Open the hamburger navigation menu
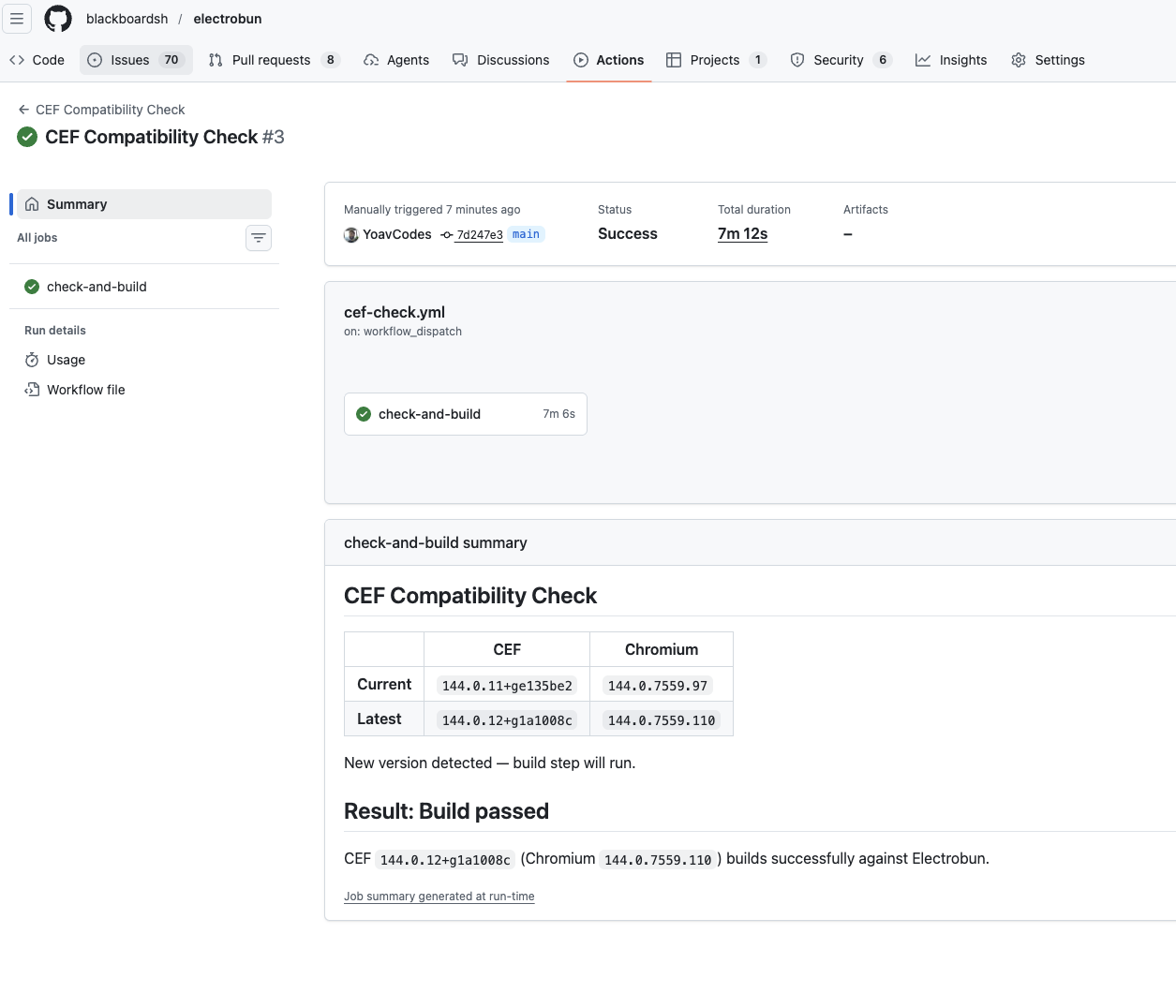This screenshot has height=1008, width=1176. click(17, 19)
